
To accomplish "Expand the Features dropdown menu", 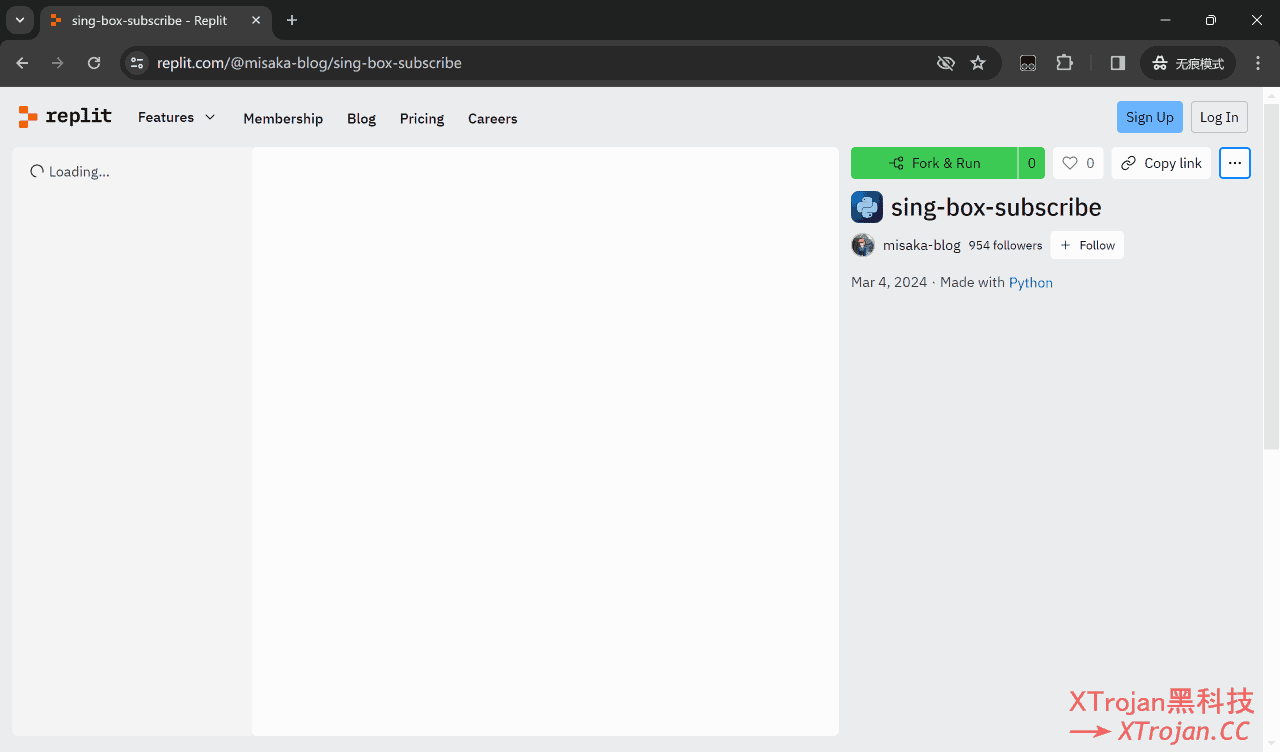I will click(x=177, y=117).
